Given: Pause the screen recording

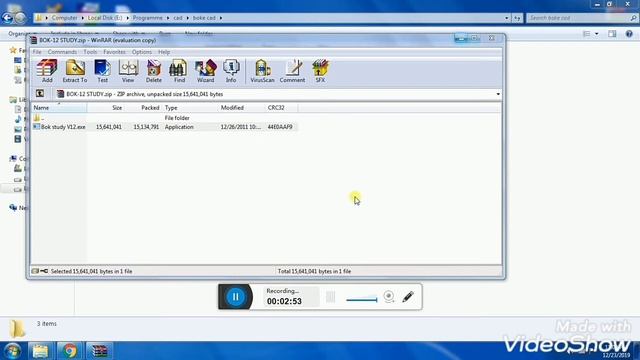Looking at the screenshot, I should click(236, 297).
